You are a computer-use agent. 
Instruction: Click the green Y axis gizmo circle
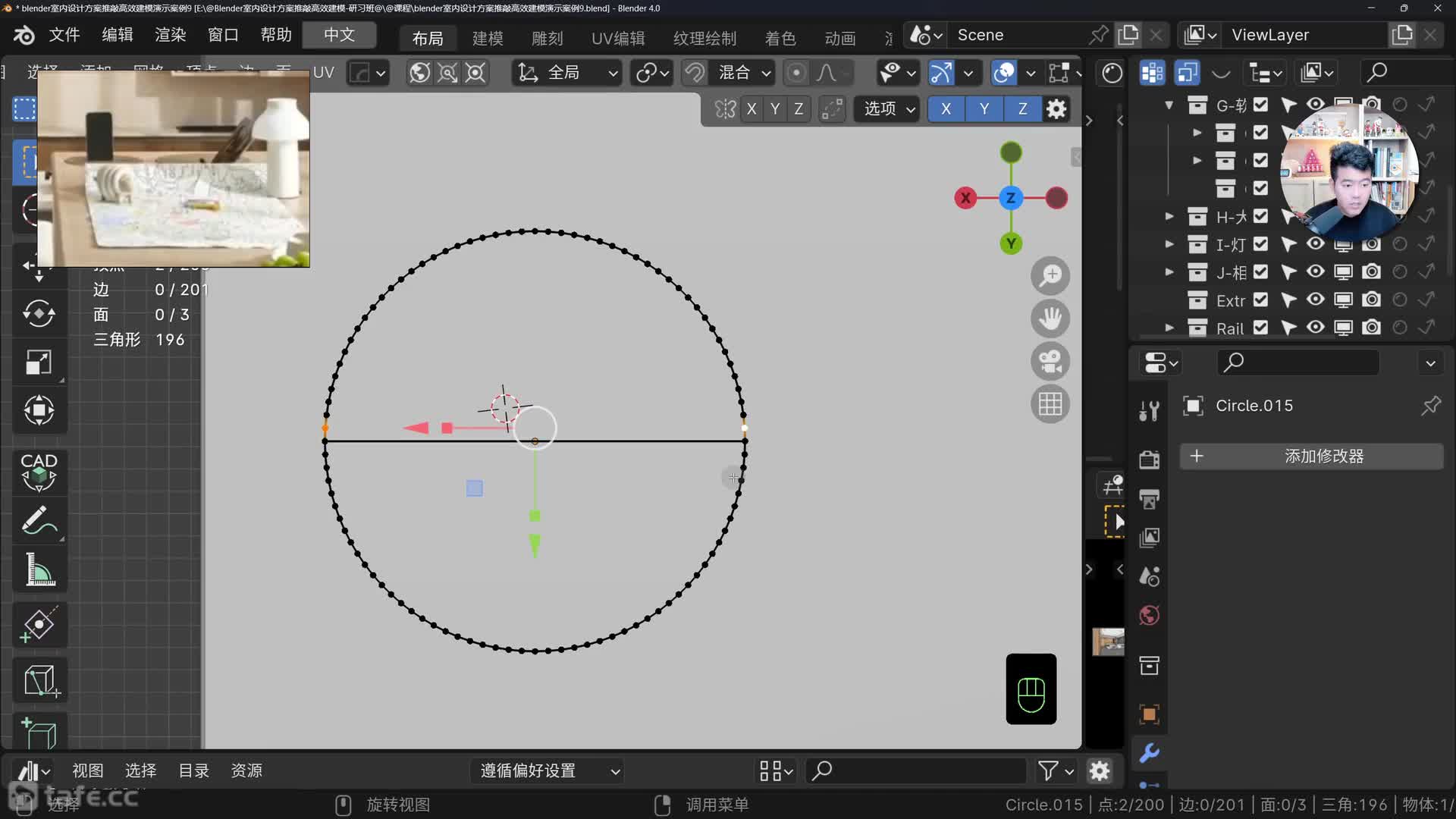1010,243
